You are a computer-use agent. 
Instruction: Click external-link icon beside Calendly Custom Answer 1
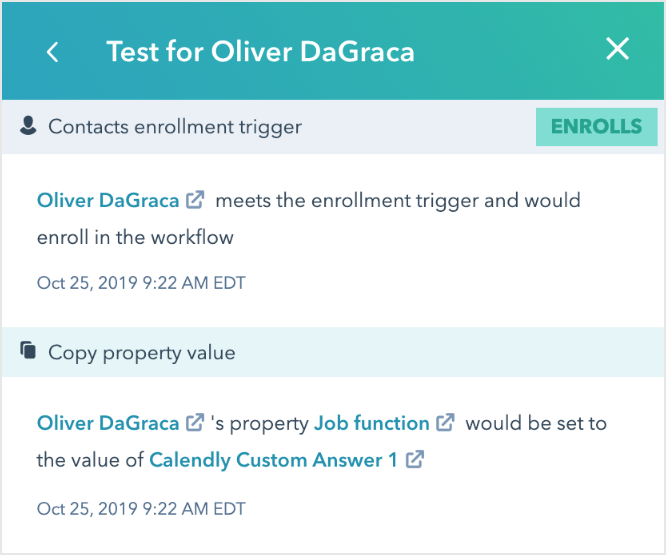(414, 460)
